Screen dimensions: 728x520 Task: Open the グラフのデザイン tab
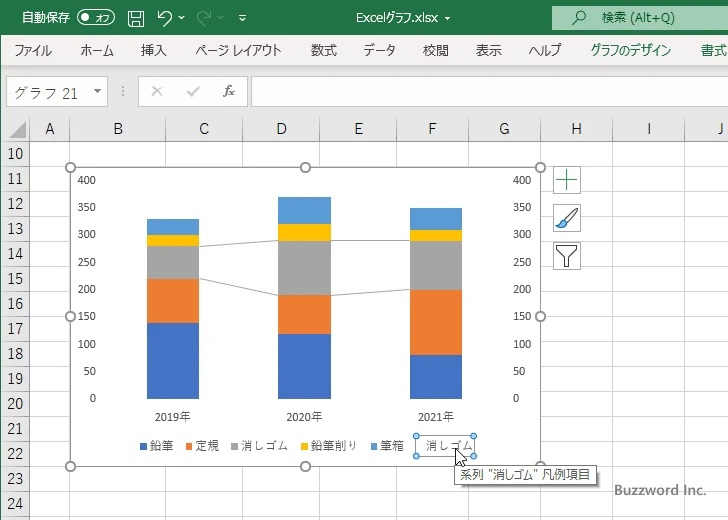pos(631,50)
